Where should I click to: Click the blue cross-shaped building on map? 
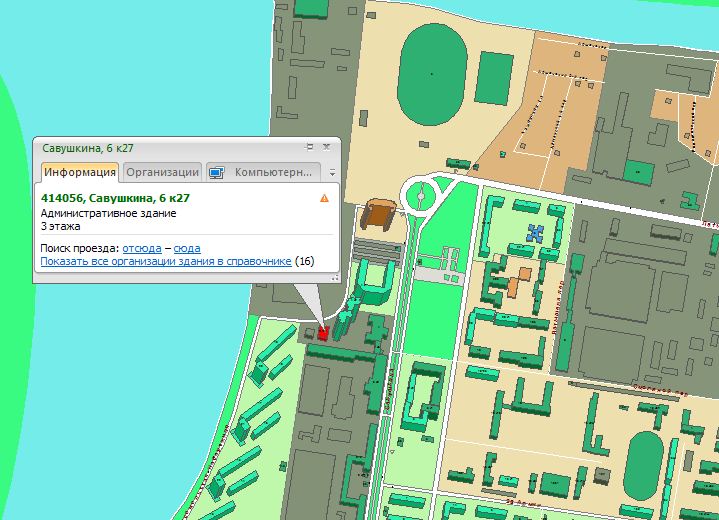click(x=538, y=234)
